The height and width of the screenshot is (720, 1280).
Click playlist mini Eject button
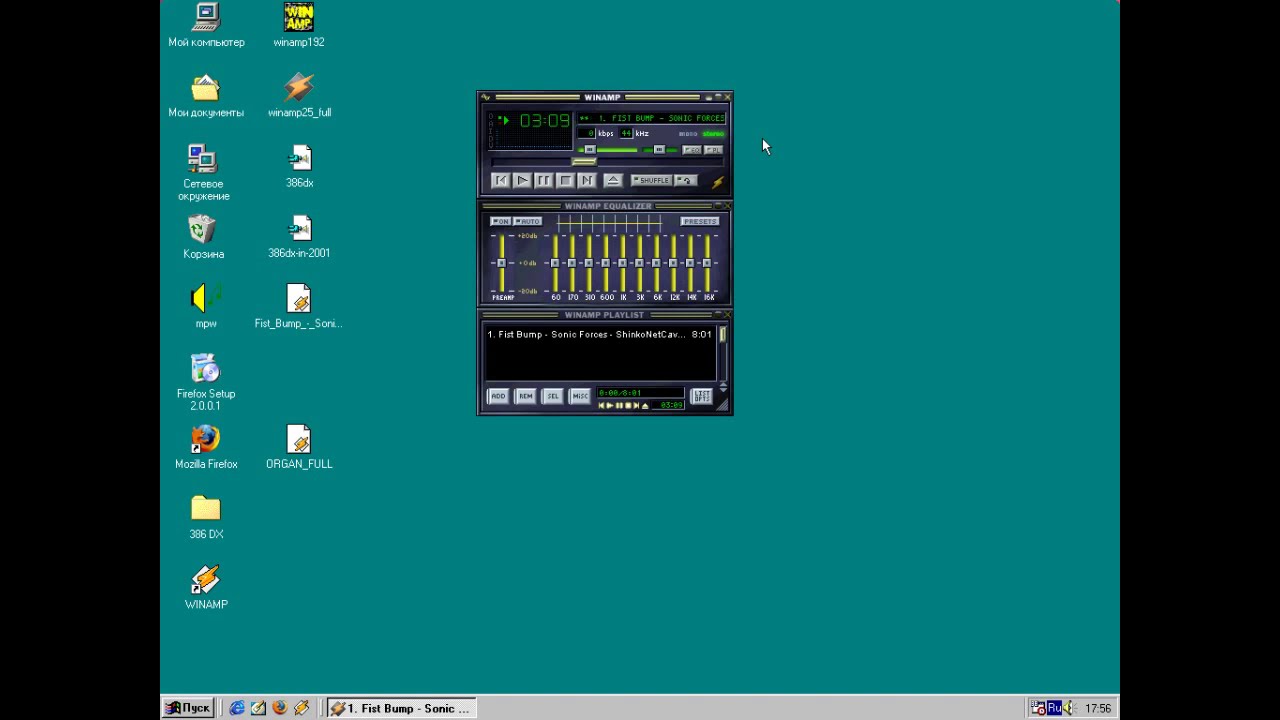click(645, 405)
